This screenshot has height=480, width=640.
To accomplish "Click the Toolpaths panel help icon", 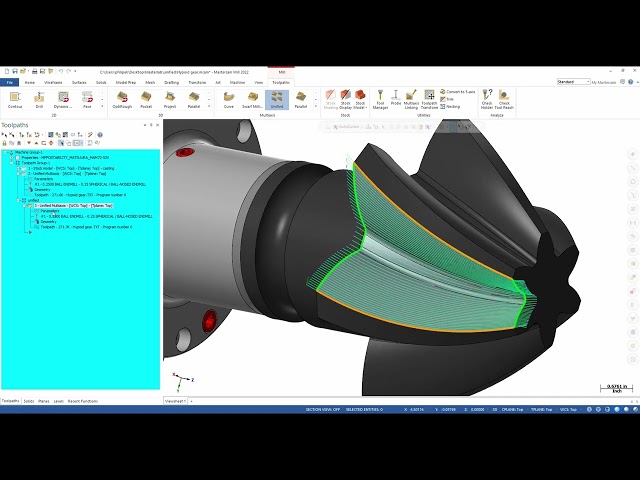I will 100,135.
